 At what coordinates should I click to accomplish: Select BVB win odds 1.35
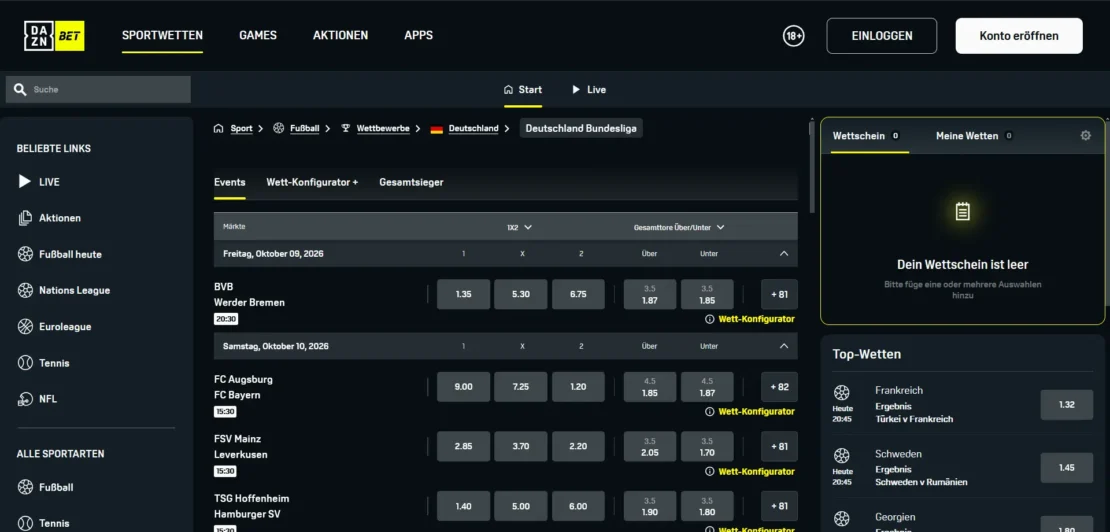pos(464,294)
